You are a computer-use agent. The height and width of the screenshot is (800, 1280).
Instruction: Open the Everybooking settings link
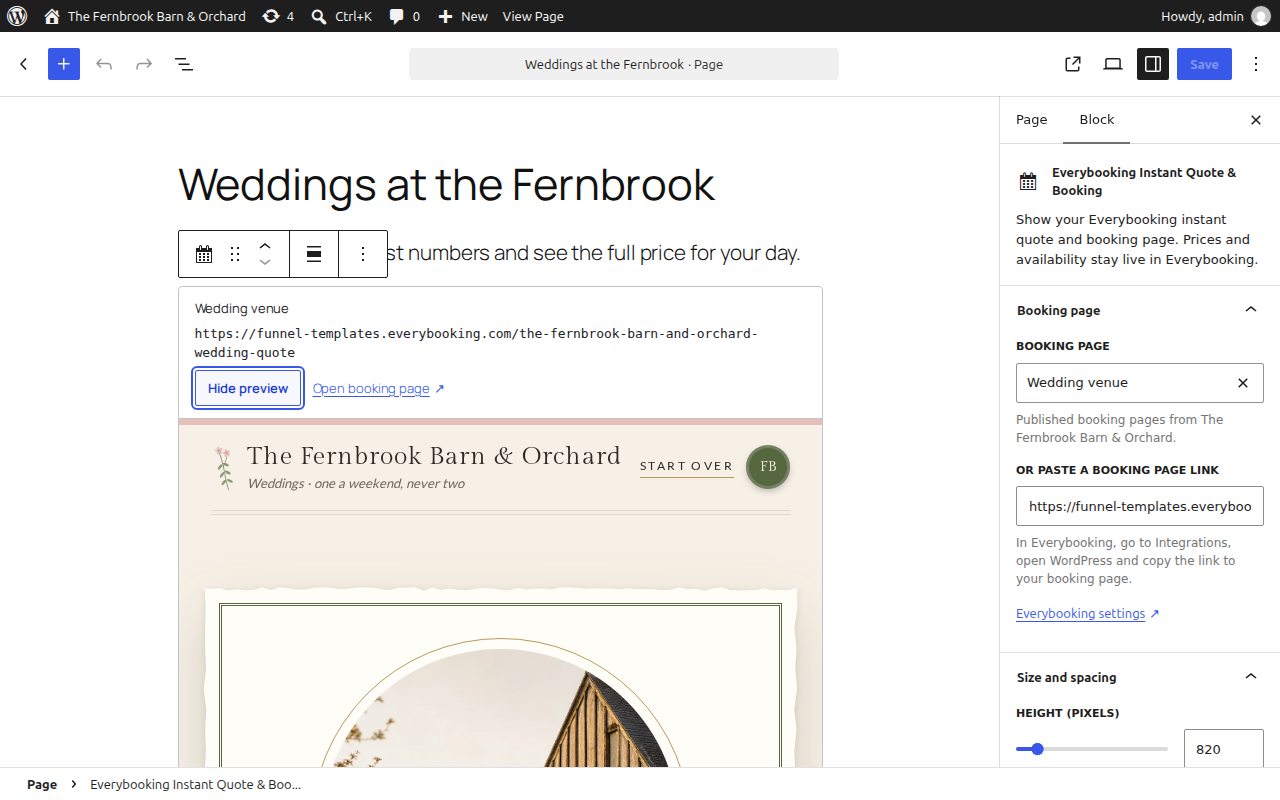pyautogui.click(x=1087, y=613)
